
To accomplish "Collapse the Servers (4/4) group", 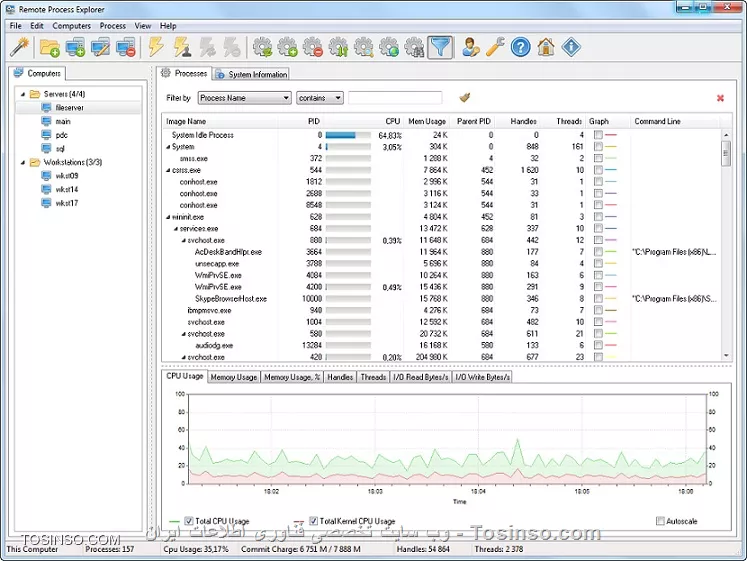I will point(23,94).
